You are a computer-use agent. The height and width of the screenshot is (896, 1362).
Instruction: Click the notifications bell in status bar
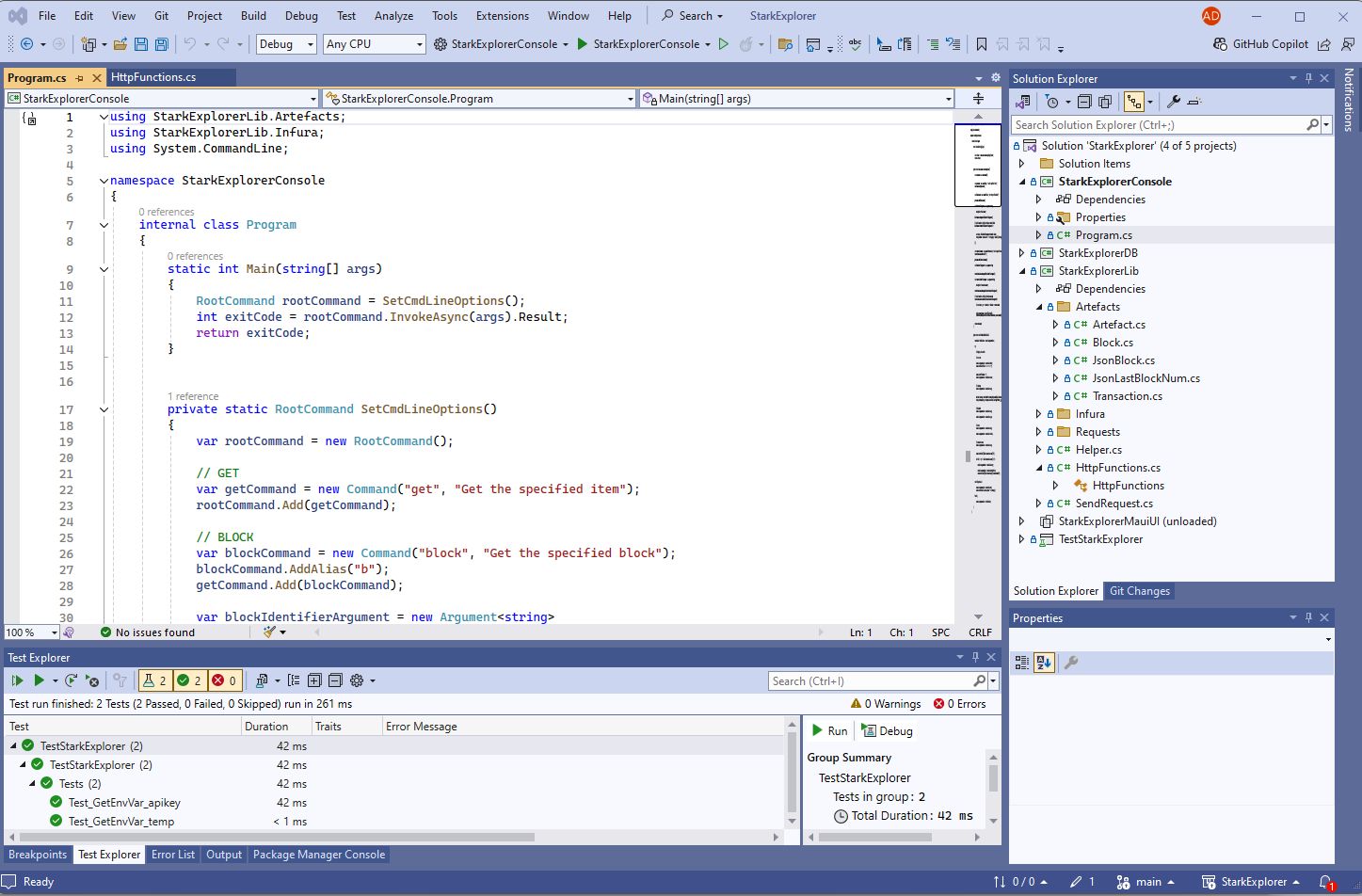[x=1325, y=882]
